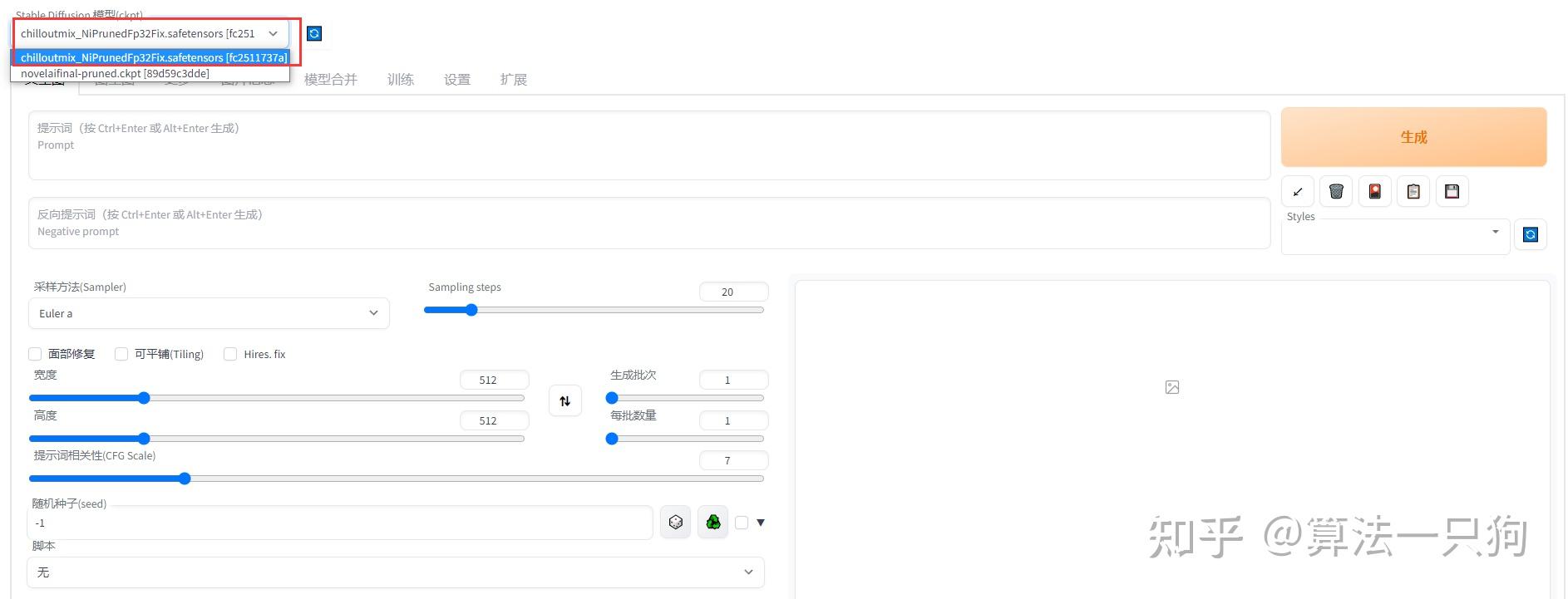
Task: Apply selected styles with the clipboard icon
Action: (x=1413, y=192)
